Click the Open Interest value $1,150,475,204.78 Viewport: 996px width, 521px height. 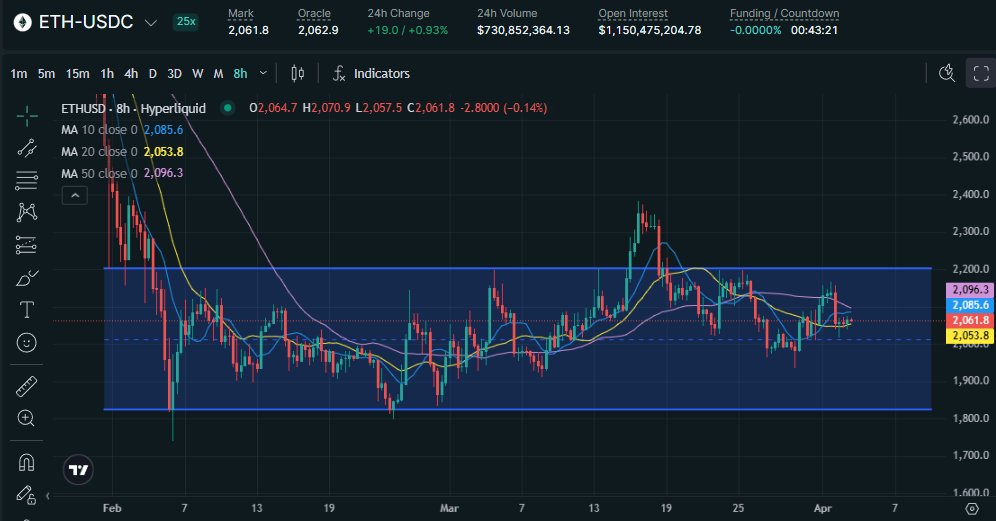pos(649,30)
